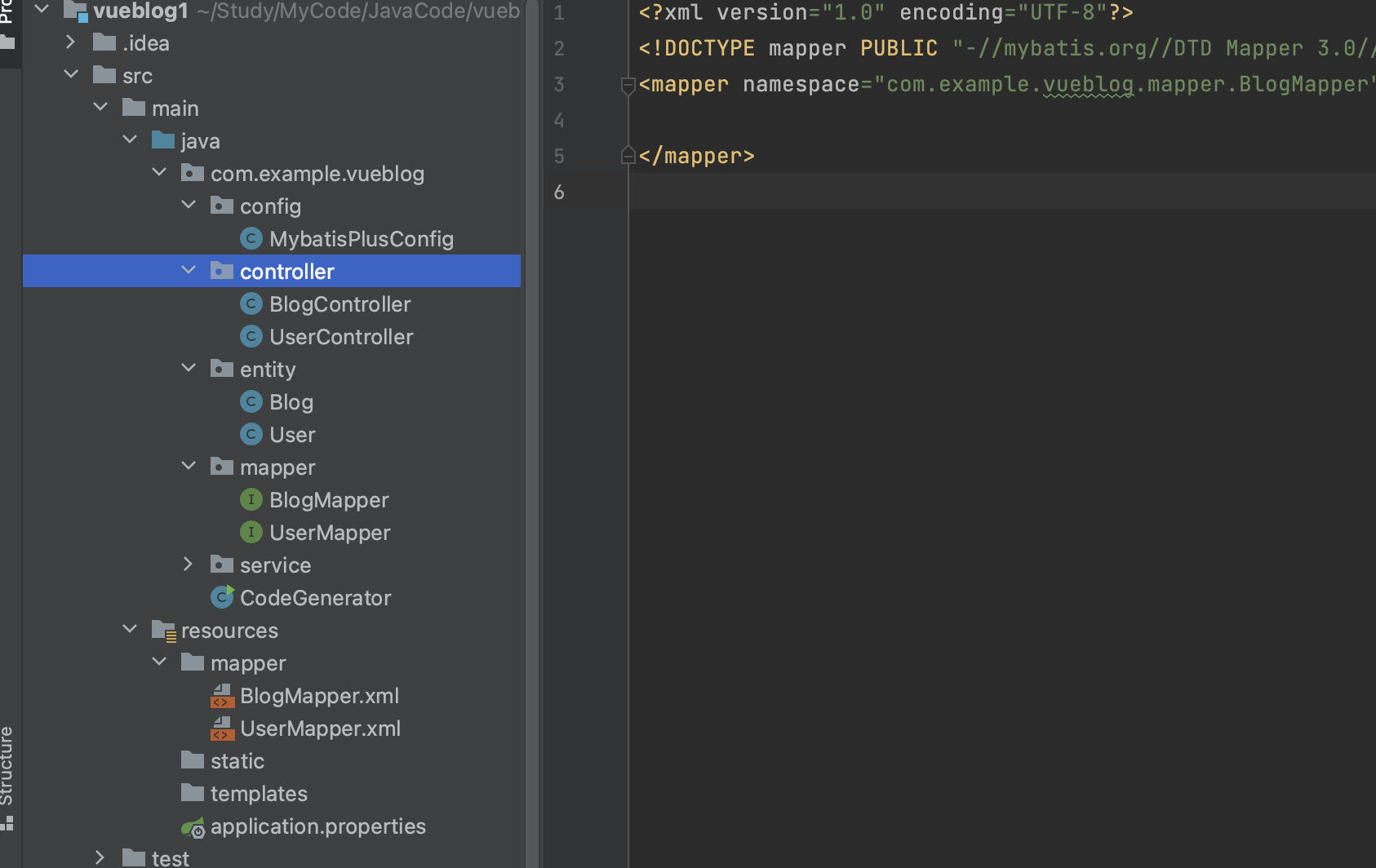This screenshot has height=868, width=1376.
Task: Expand the .idea folder
Action: click(x=71, y=42)
